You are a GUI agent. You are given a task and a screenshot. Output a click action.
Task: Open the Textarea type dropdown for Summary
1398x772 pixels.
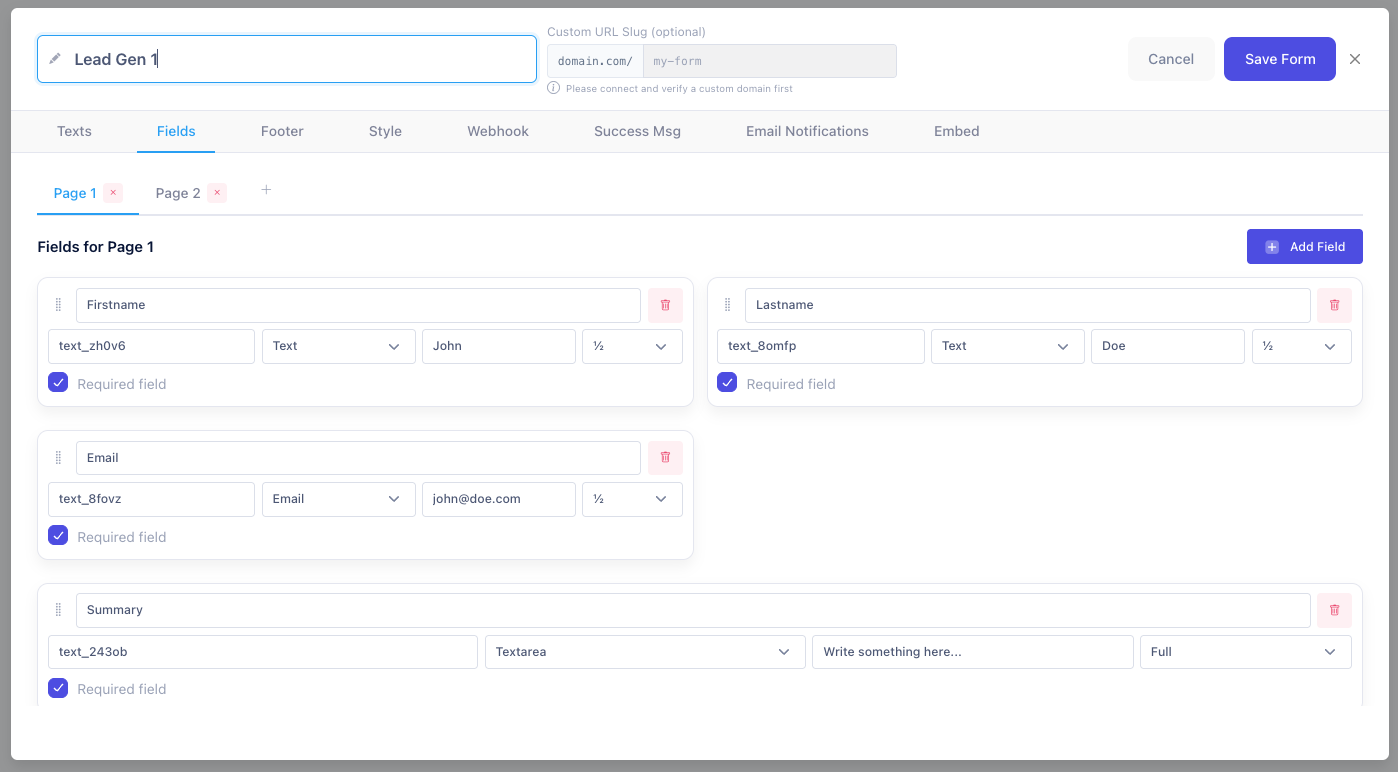coord(645,651)
